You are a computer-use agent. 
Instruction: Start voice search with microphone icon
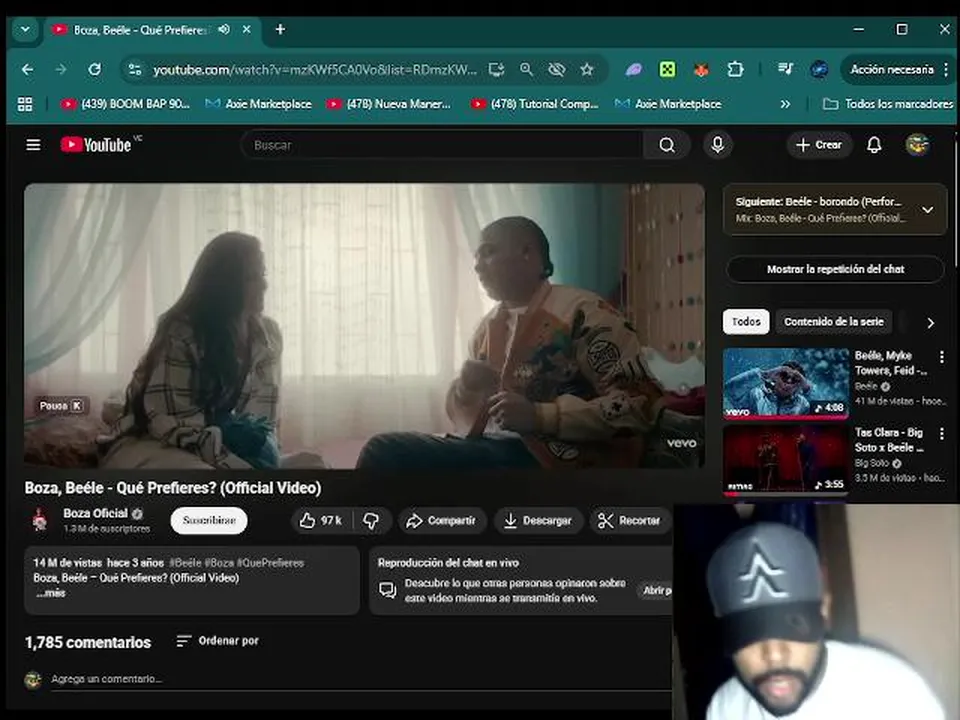click(x=718, y=145)
